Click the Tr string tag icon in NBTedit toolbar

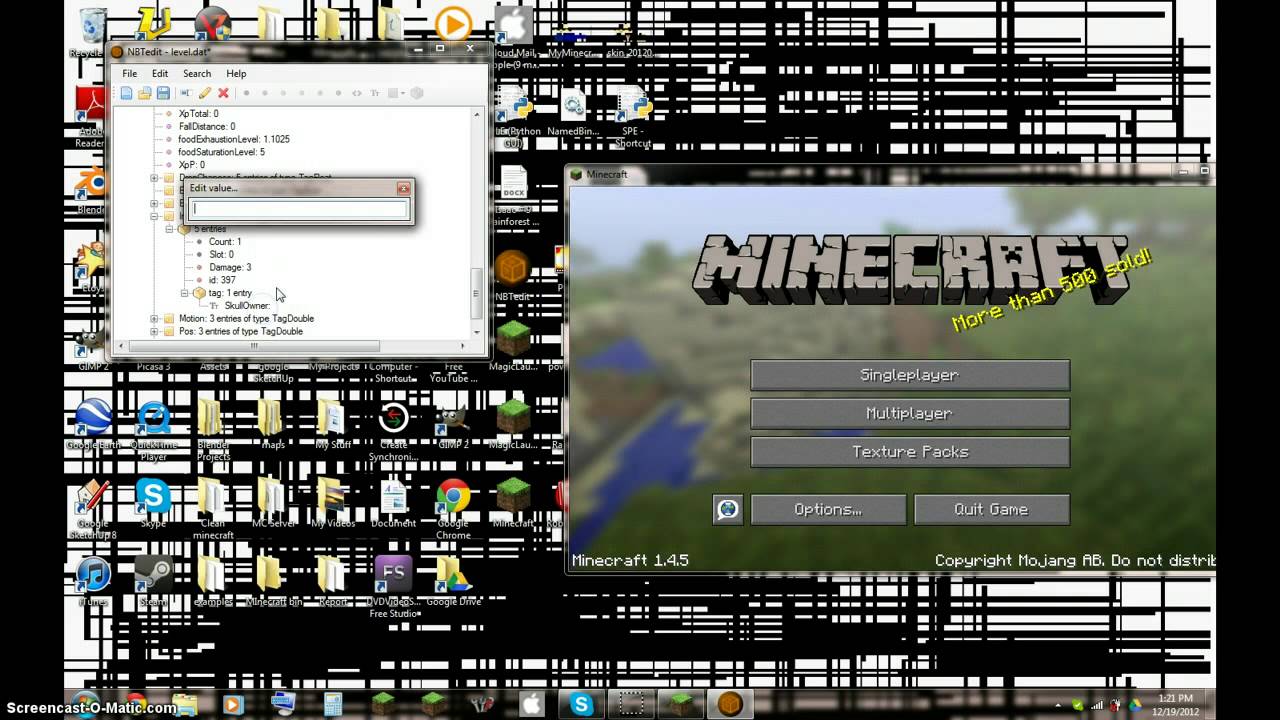pos(375,93)
